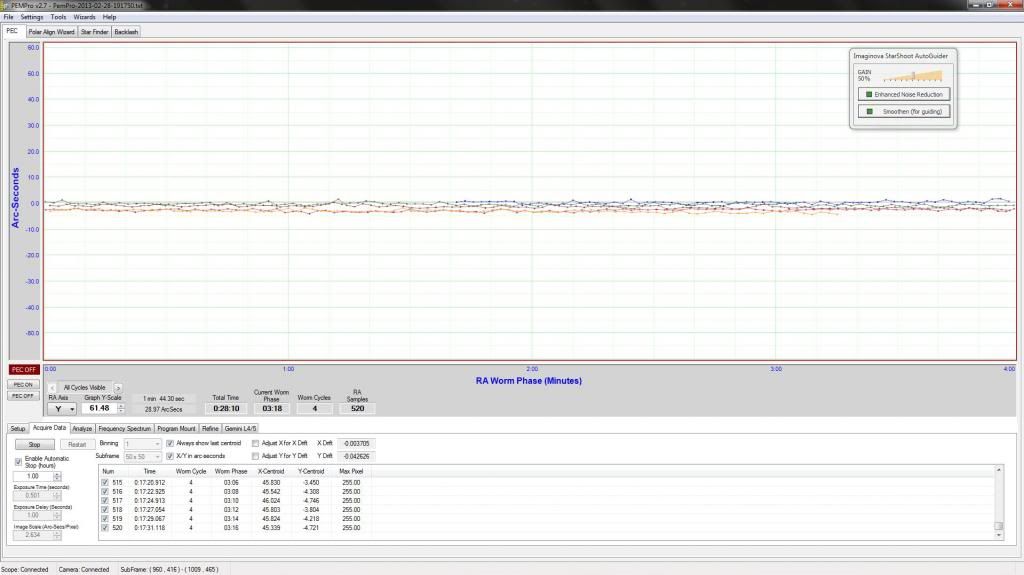Click the PEC ON button

pyautogui.click(x=24, y=385)
